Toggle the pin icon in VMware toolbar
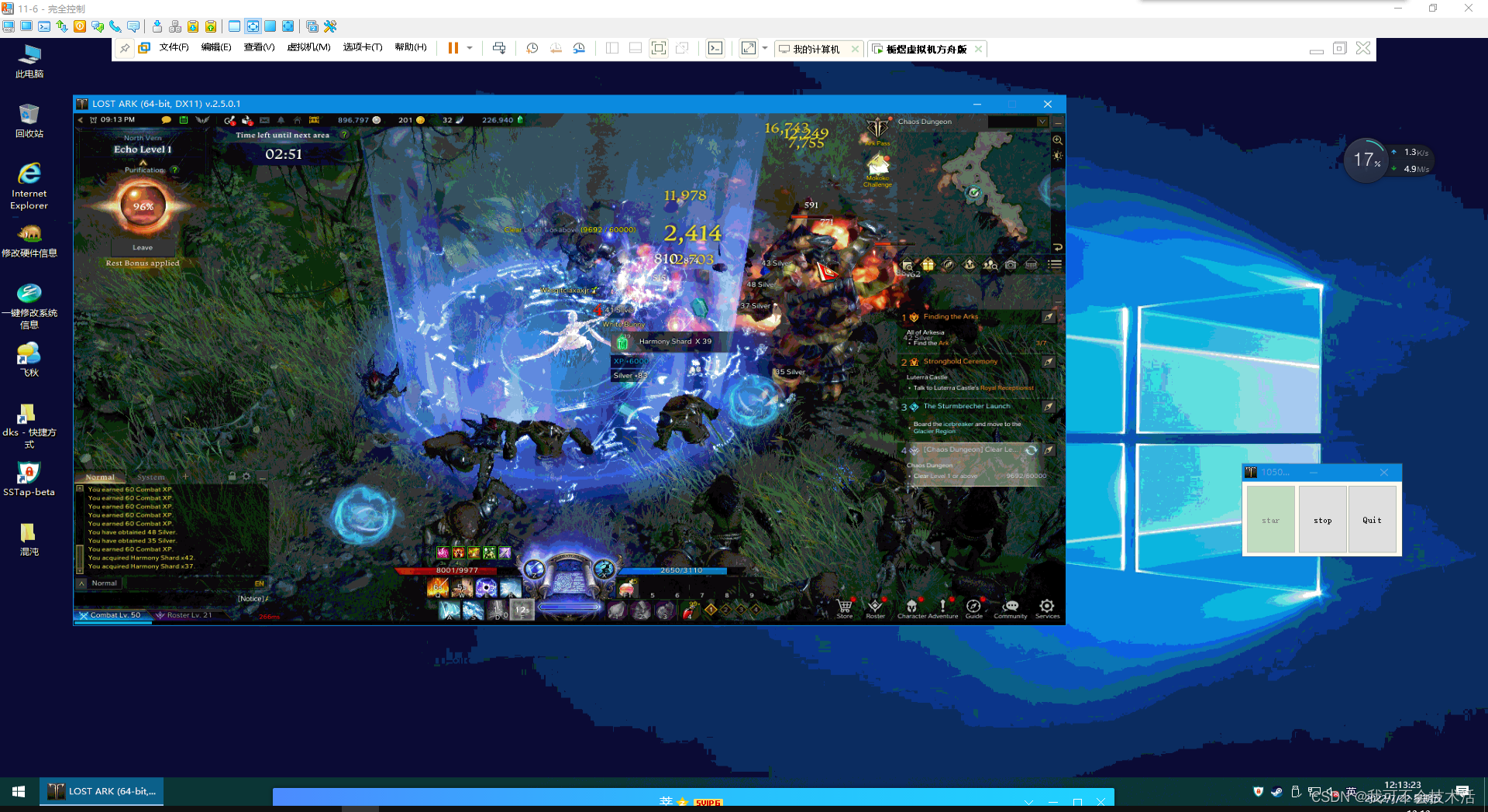This screenshot has height=812, width=1488. (x=125, y=48)
